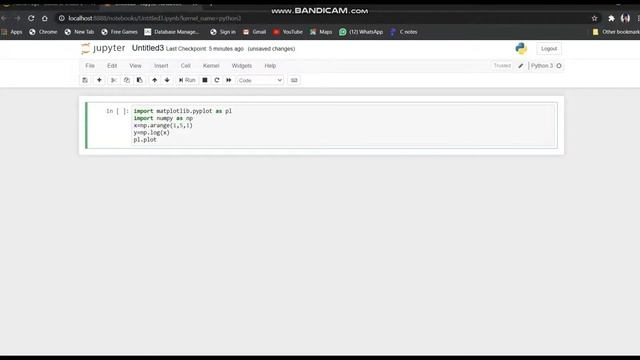The height and width of the screenshot is (360, 640).
Task: Click the browser forward arrow
Action: [17, 18]
